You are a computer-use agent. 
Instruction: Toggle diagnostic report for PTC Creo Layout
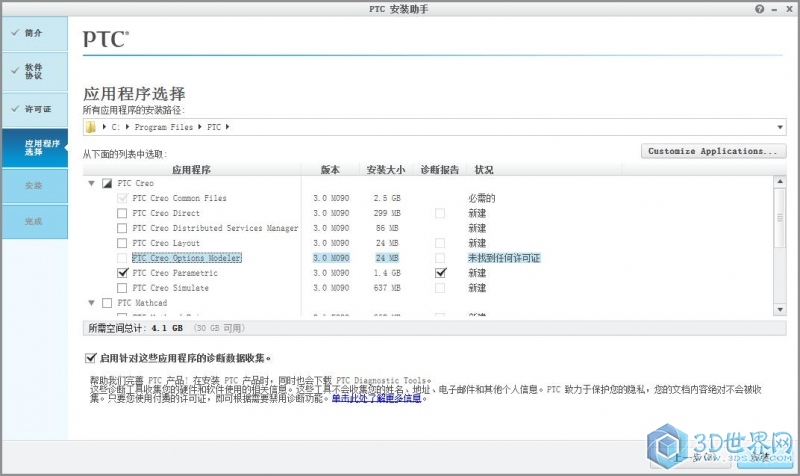pyautogui.click(x=440, y=243)
